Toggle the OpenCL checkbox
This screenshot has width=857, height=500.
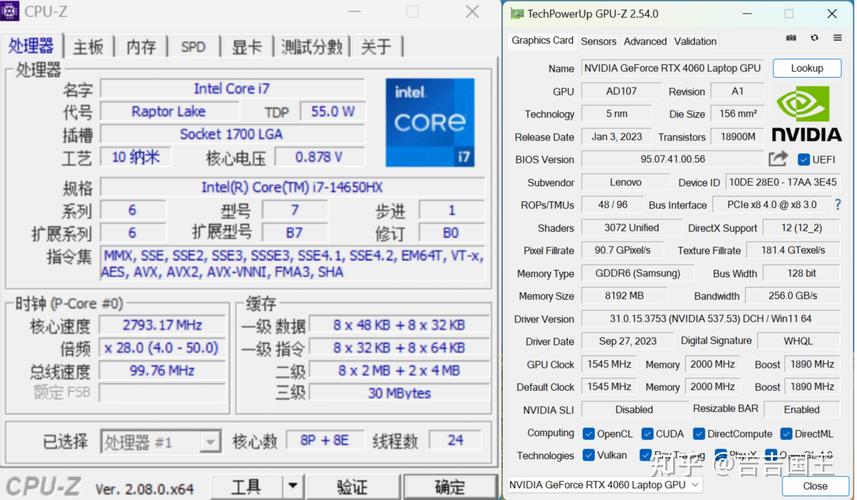[x=589, y=434]
